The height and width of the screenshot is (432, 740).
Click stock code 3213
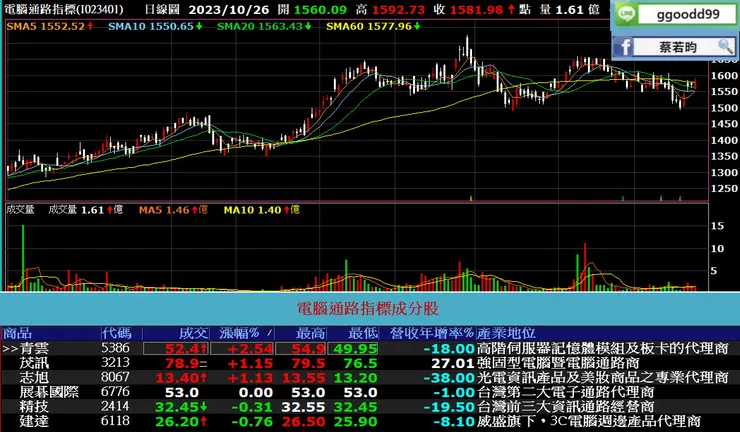coord(115,363)
